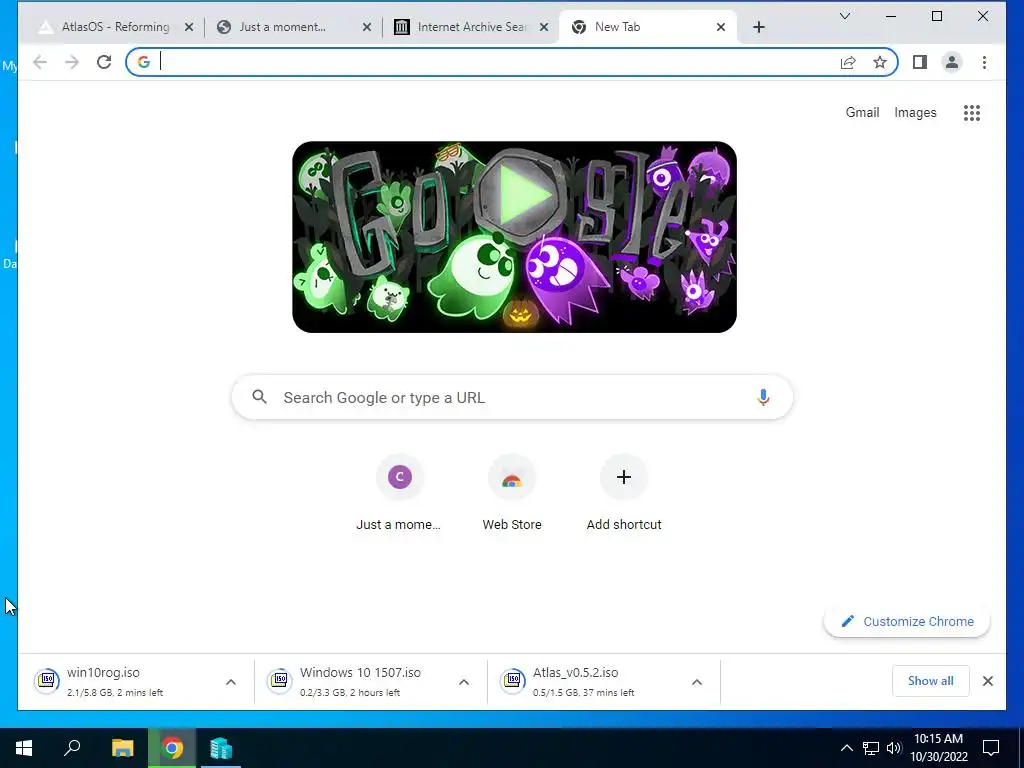The height and width of the screenshot is (768, 1024).
Task: Open the Chrome side panel
Action: pos(920,62)
